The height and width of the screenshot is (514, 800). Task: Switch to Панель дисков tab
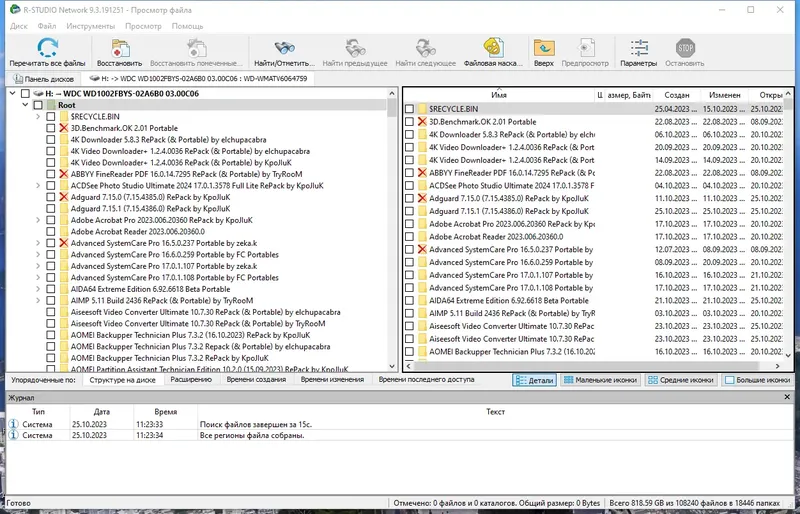pos(44,79)
